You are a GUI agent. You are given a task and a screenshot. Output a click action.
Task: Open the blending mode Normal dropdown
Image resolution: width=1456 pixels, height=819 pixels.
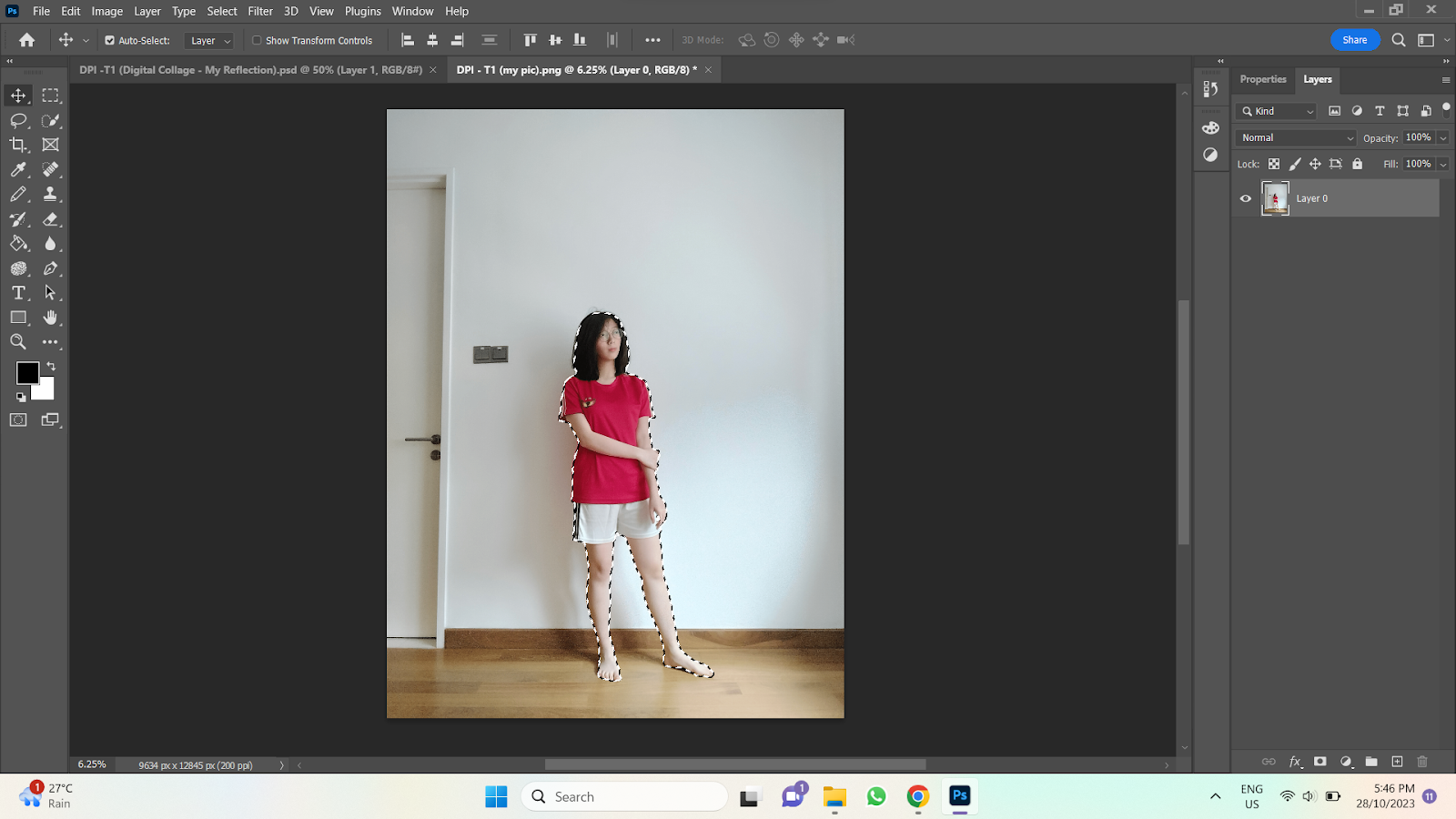(1296, 137)
